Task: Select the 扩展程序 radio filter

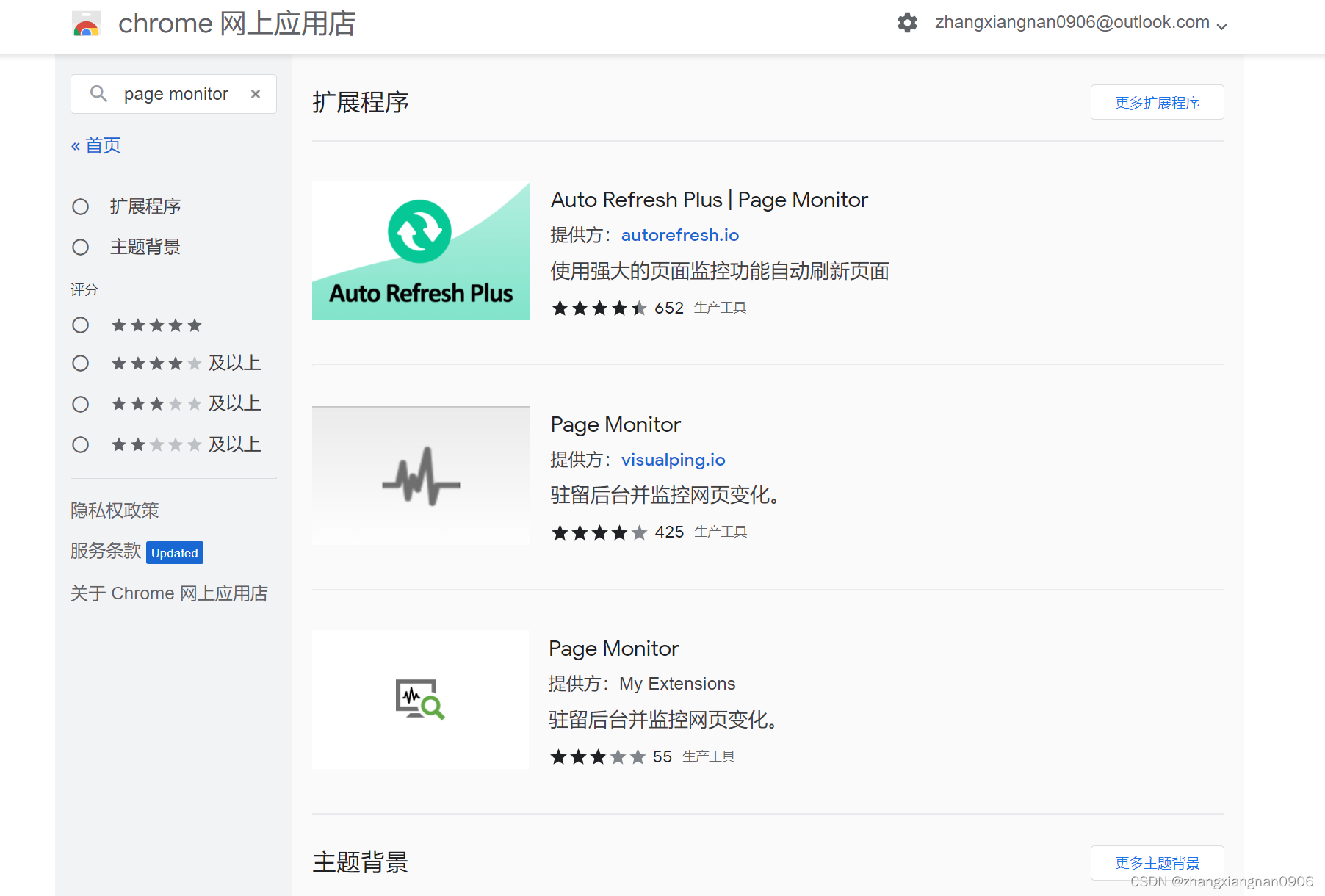Action: click(80, 207)
